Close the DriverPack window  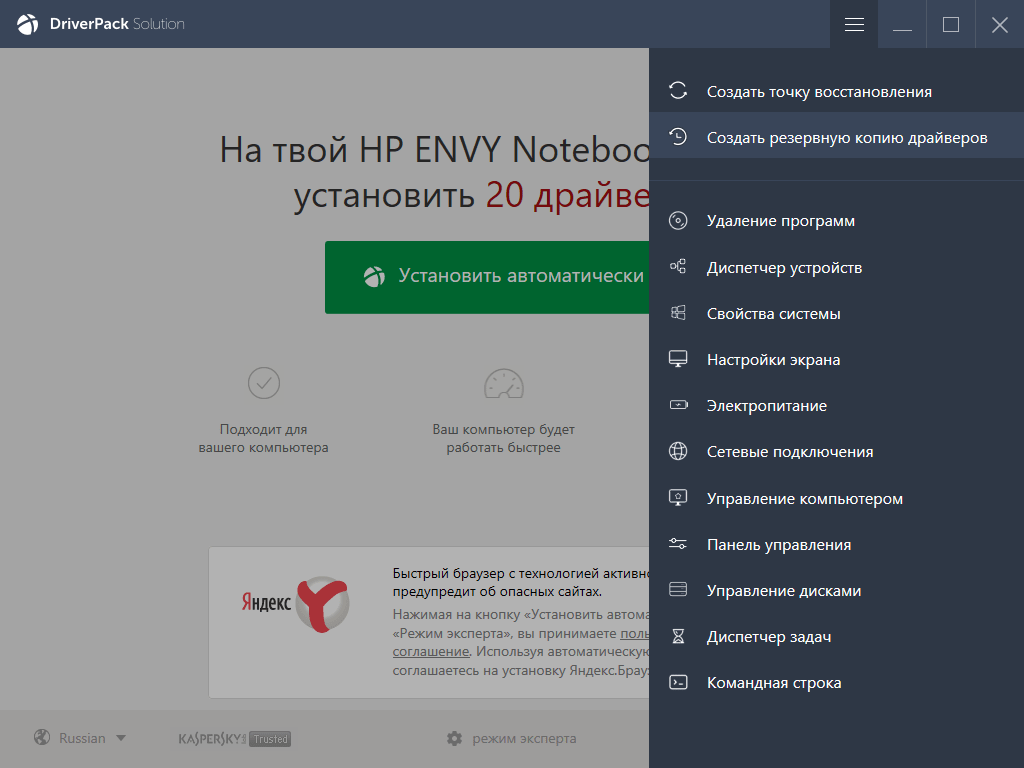1000,24
